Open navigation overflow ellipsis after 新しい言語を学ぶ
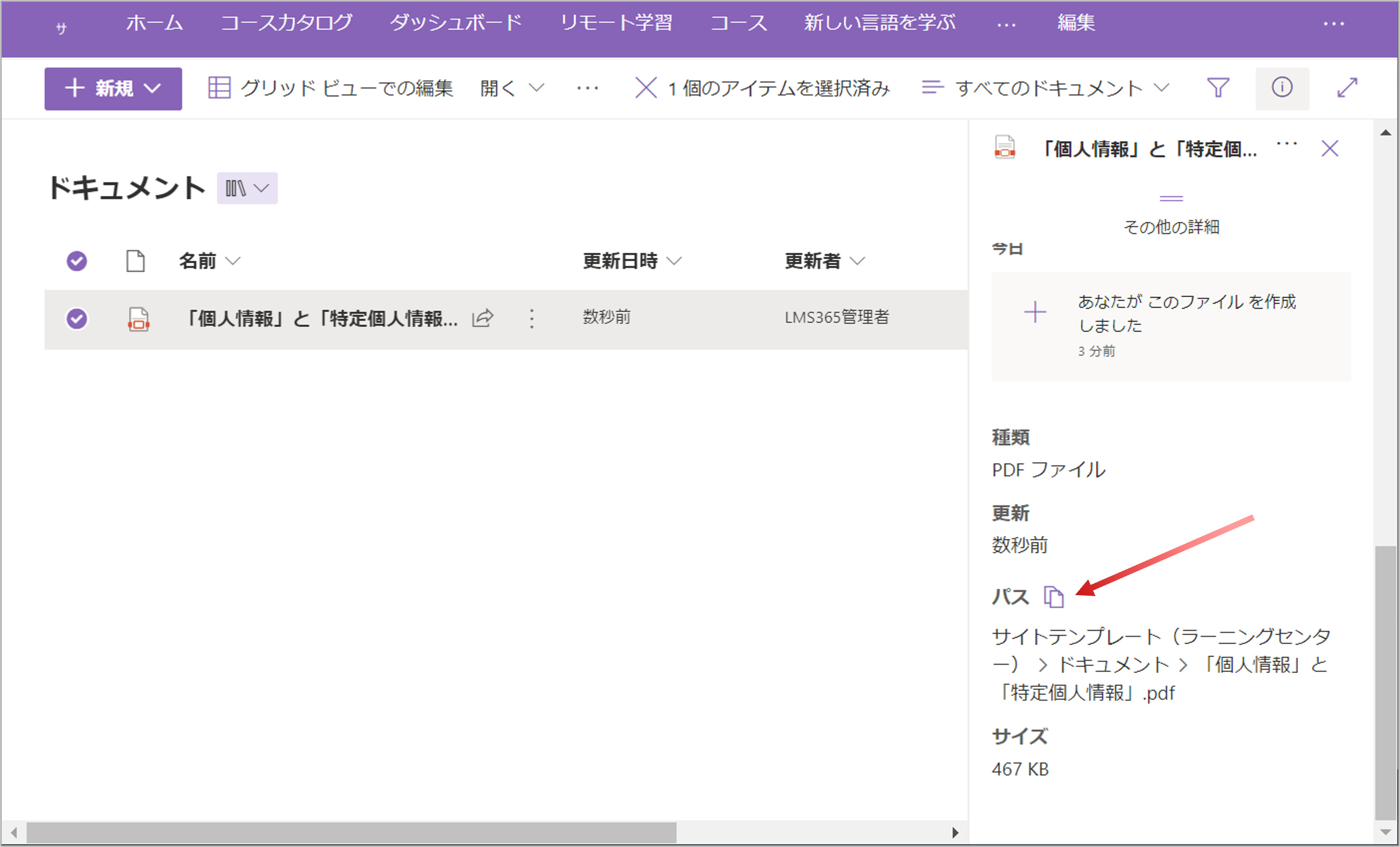The width and height of the screenshot is (1400, 847). click(x=1006, y=24)
